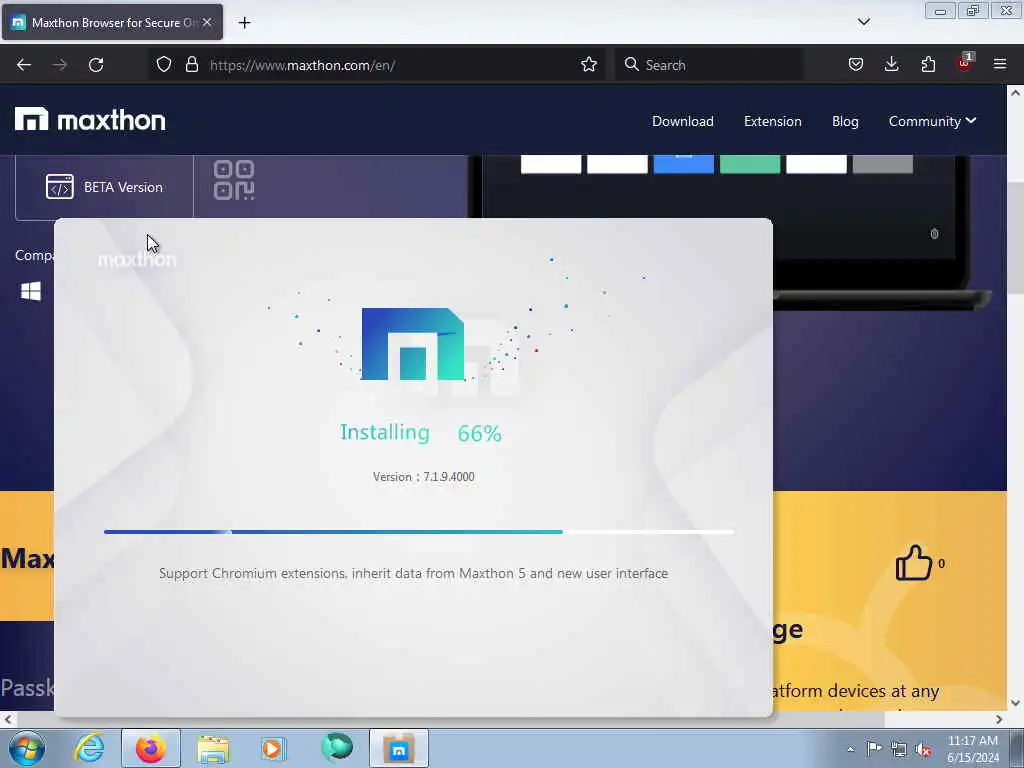Click the installer progress bar

[419, 532]
